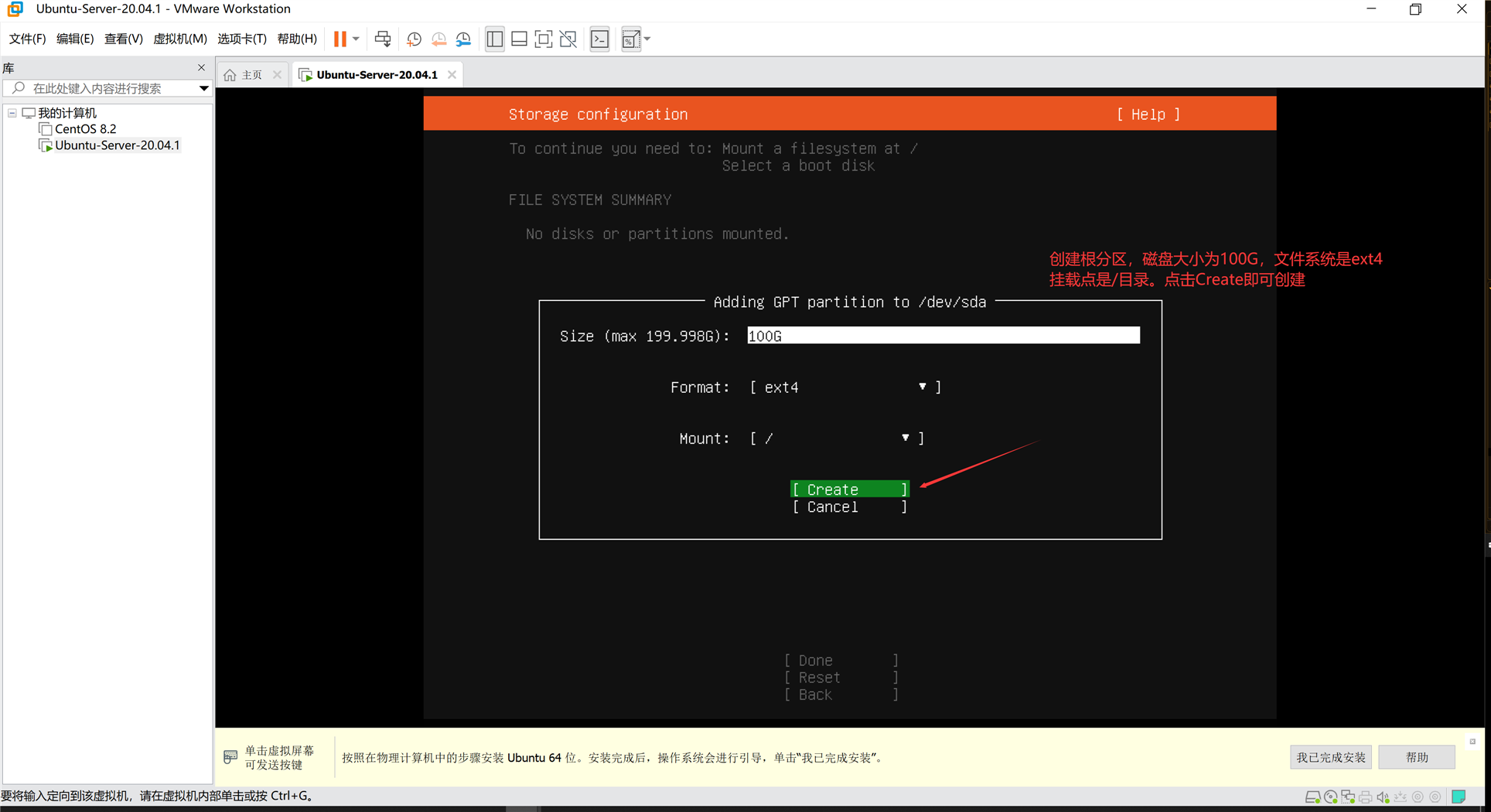Open the 虚拟机(M) menu
The width and height of the screenshot is (1491, 812).
click(179, 39)
